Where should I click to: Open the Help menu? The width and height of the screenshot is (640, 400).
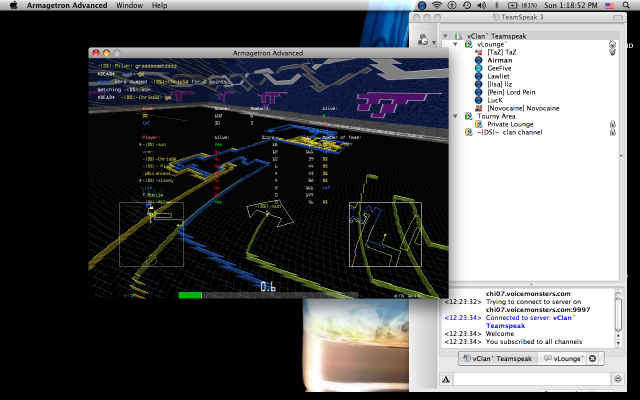160,6
